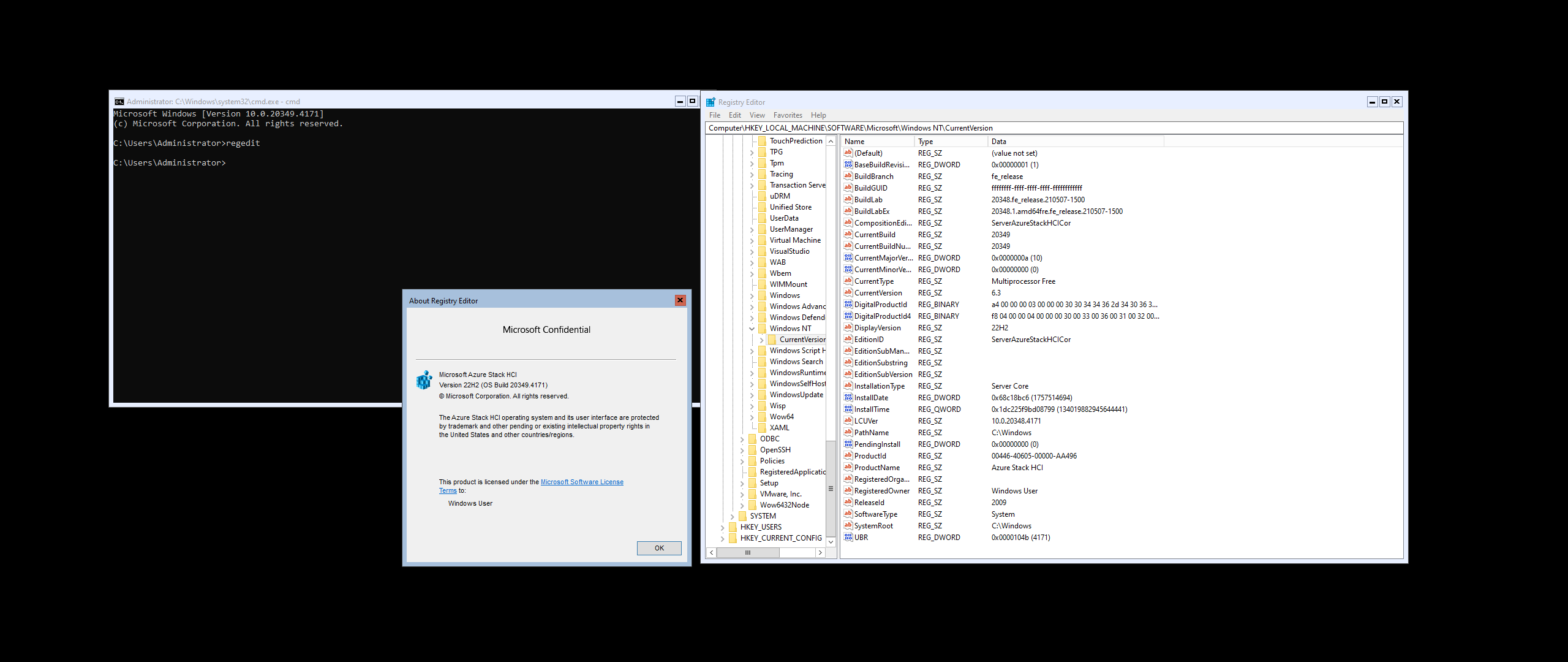1568x662 pixels.
Task: Click the BuildBranch string value icon
Action: coord(848,177)
